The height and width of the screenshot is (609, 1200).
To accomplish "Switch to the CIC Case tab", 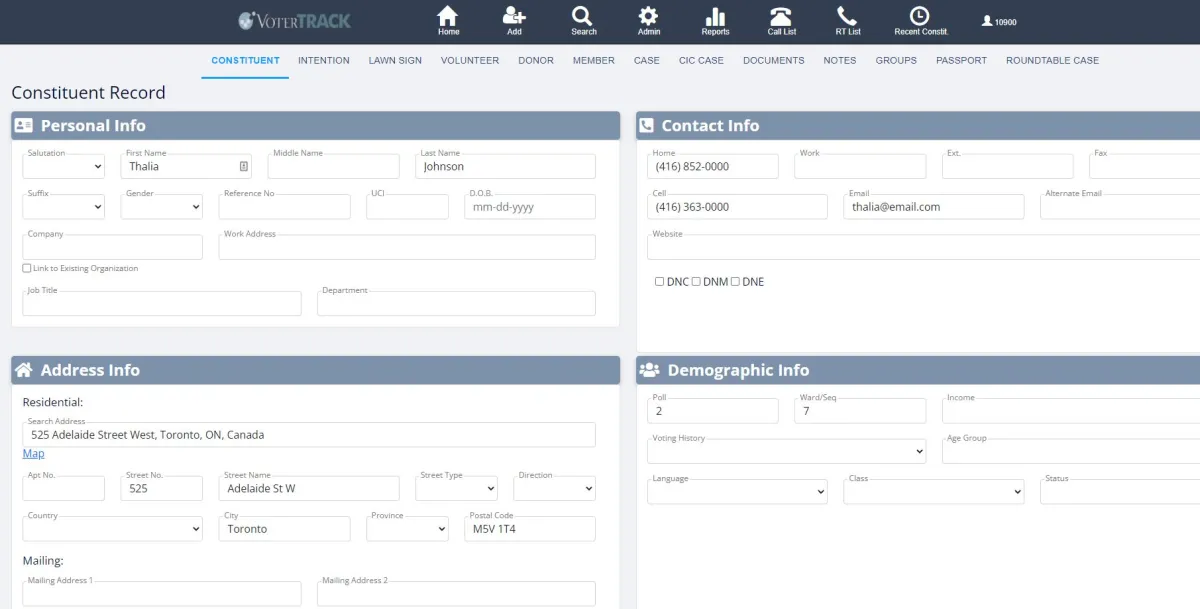I will click(x=701, y=60).
